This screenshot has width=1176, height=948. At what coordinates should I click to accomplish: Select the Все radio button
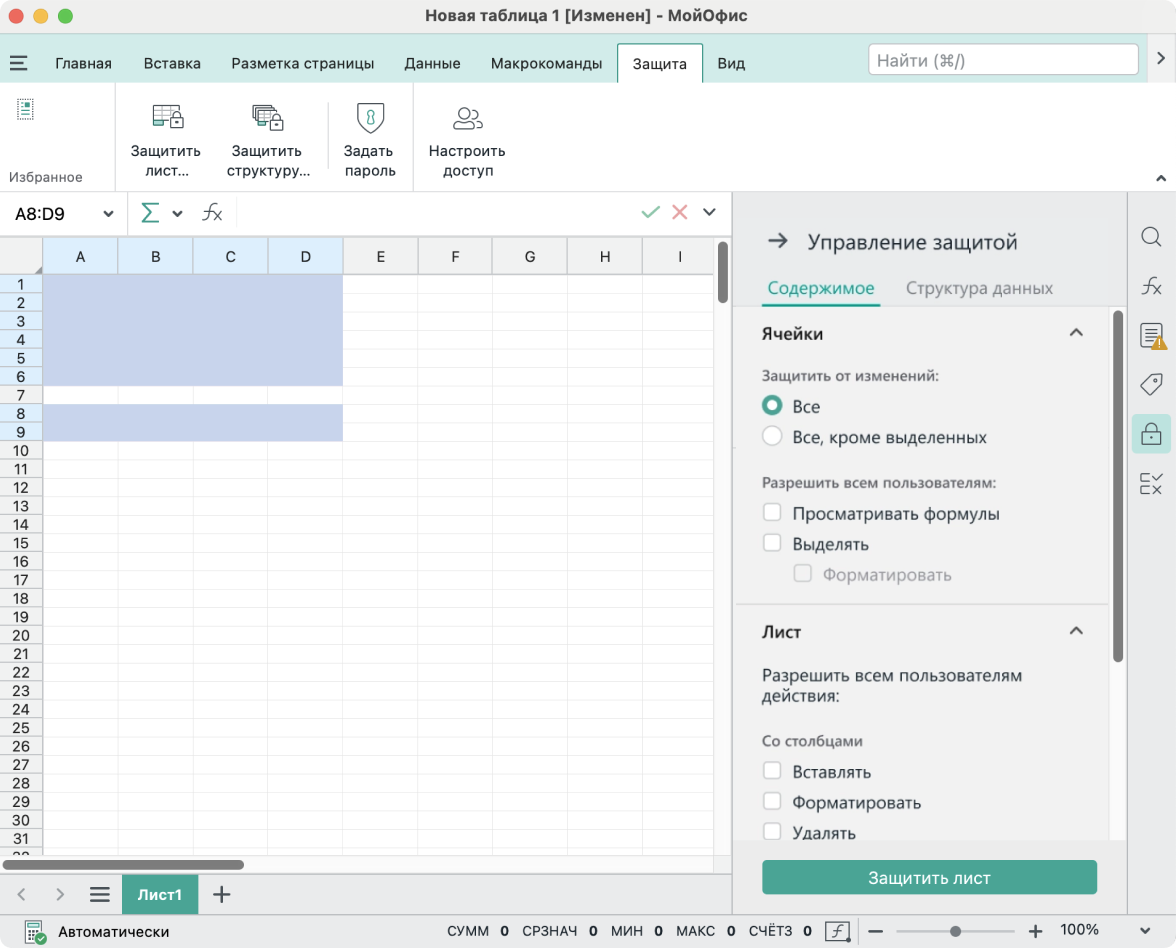point(772,406)
